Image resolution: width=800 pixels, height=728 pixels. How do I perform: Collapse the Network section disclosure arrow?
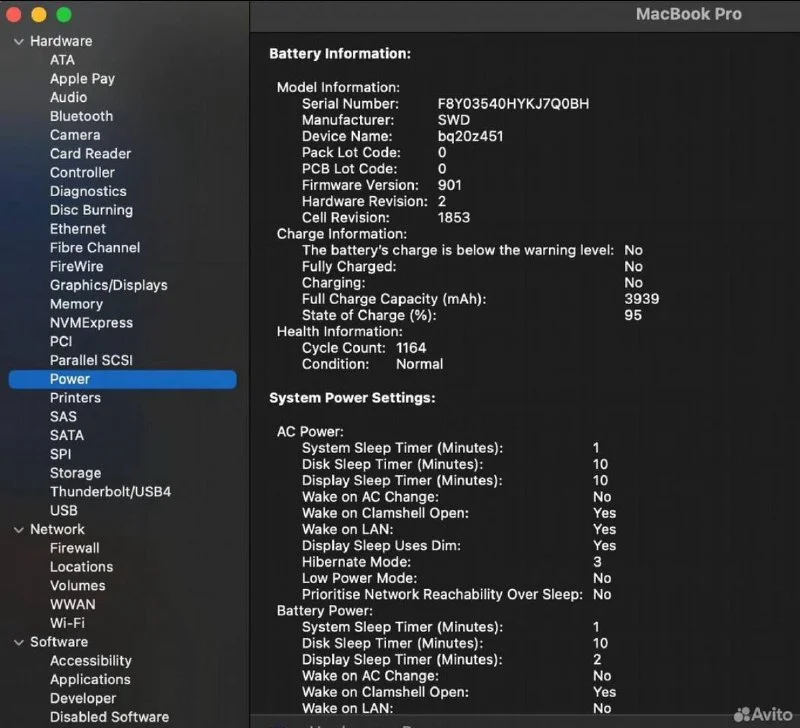point(18,529)
